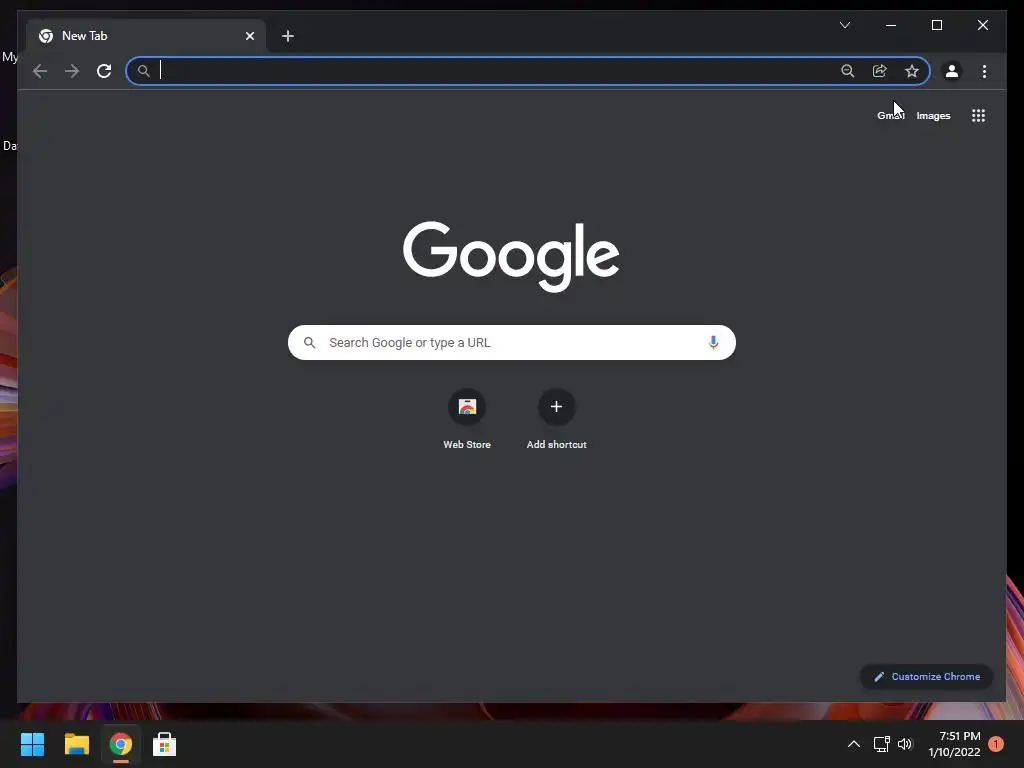
Task: Click the Add shortcut plus button
Action: (556, 407)
